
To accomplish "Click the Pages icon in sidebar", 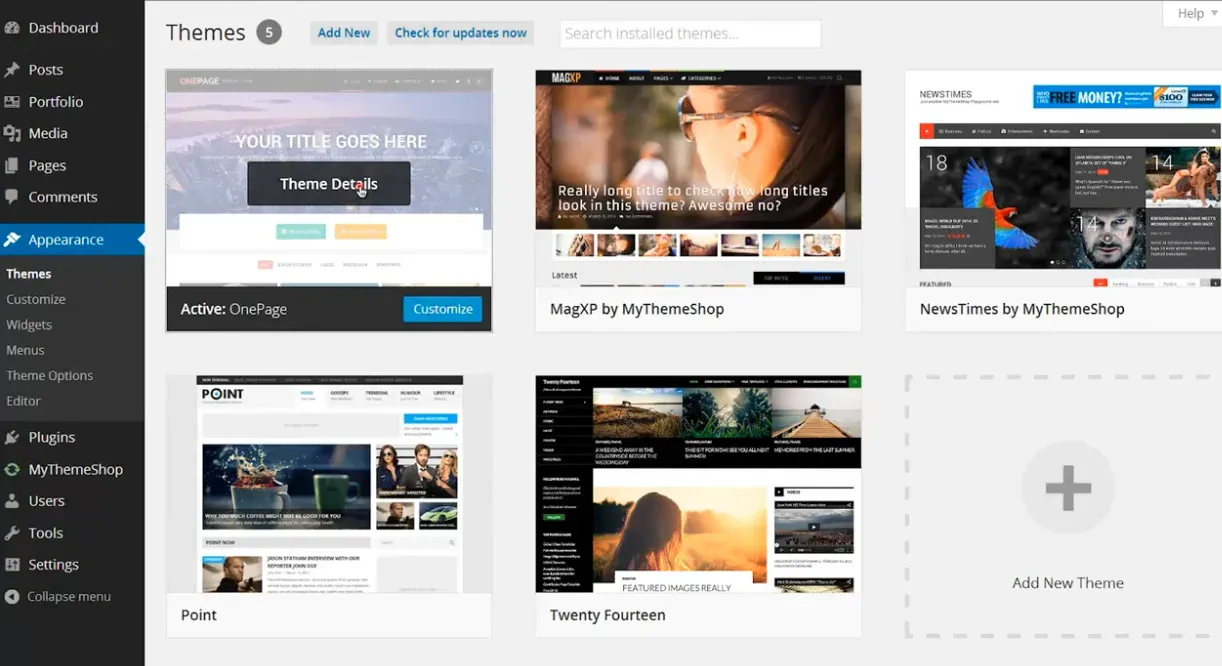I will coord(12,165).
